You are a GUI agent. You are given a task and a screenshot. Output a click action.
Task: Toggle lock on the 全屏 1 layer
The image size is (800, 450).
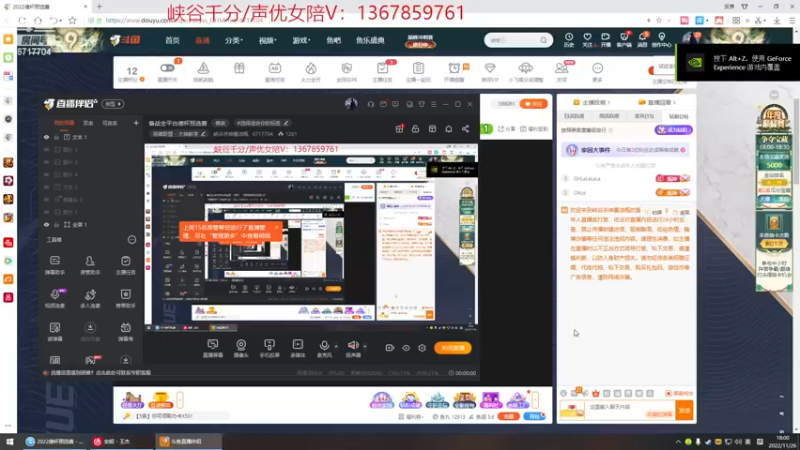57,224
